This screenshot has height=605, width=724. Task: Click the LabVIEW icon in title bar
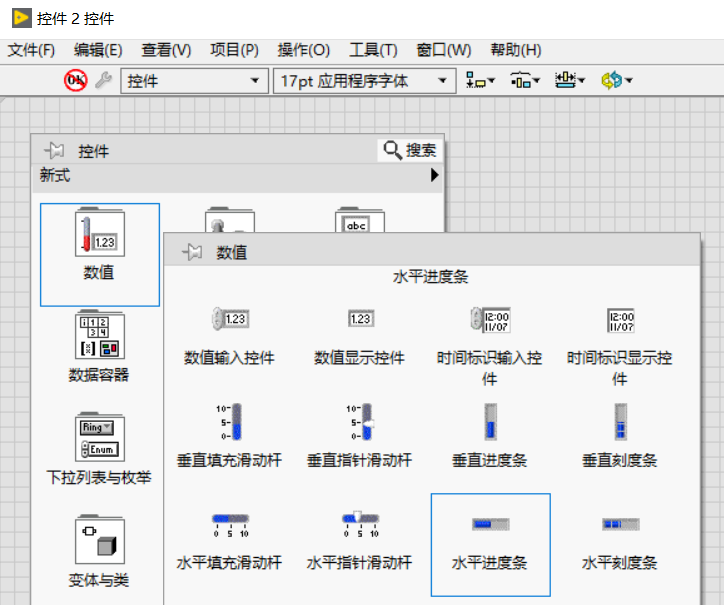[x=22, y=18]
